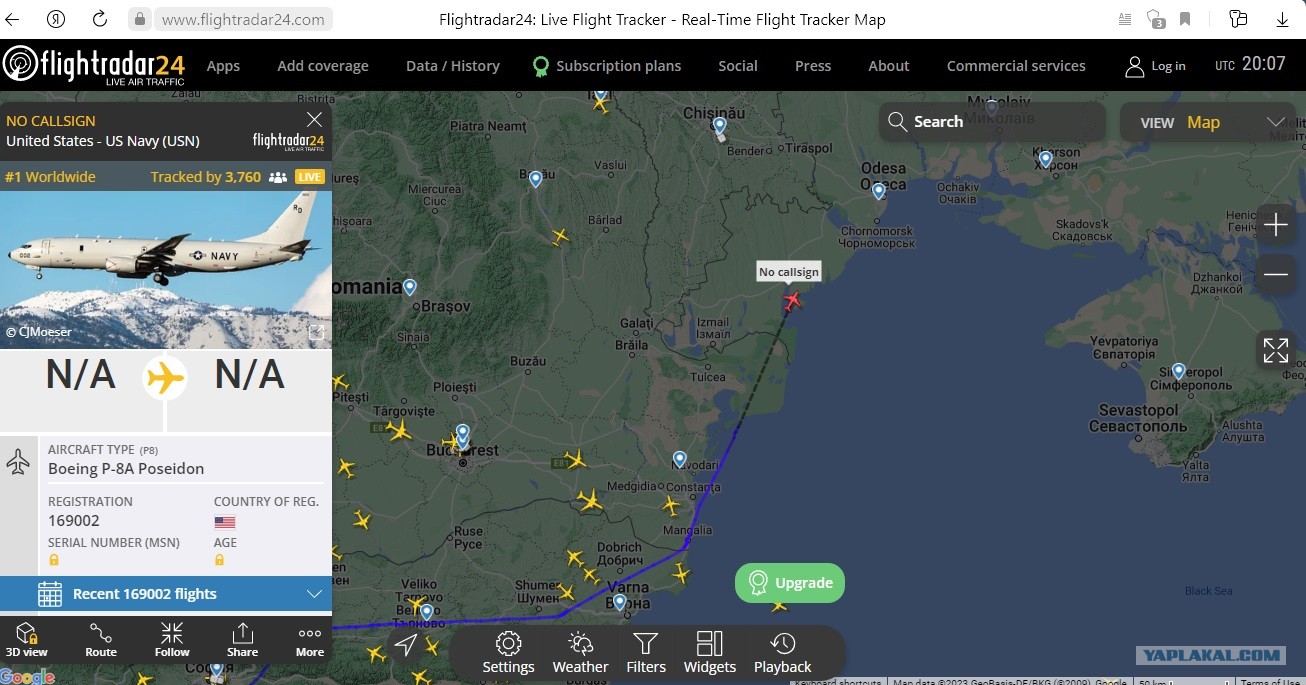Share this flight
The height and width of the screenshot is (685, 1306).
[x=242, y=639]
